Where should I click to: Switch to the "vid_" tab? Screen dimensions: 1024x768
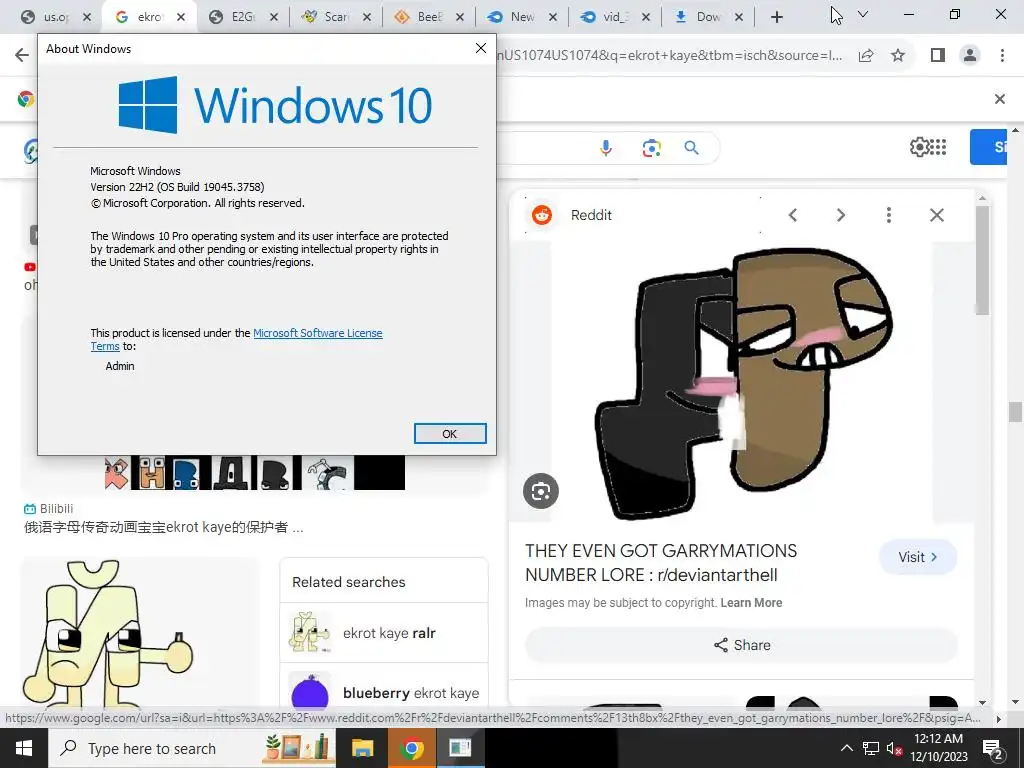(x=615, y=17)
